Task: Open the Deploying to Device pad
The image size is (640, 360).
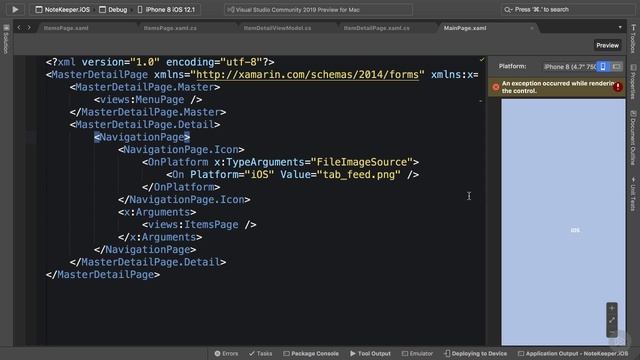Action: click(475, 353)
